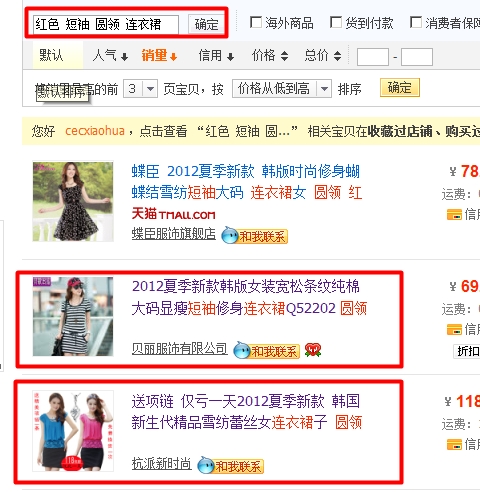Click the credit card icon in second listing
The image size is (480, 492).
454,329
